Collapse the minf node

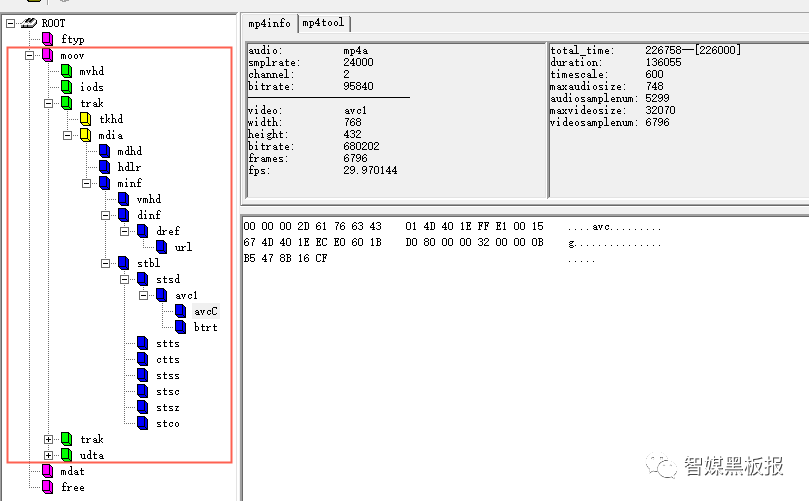87,183
